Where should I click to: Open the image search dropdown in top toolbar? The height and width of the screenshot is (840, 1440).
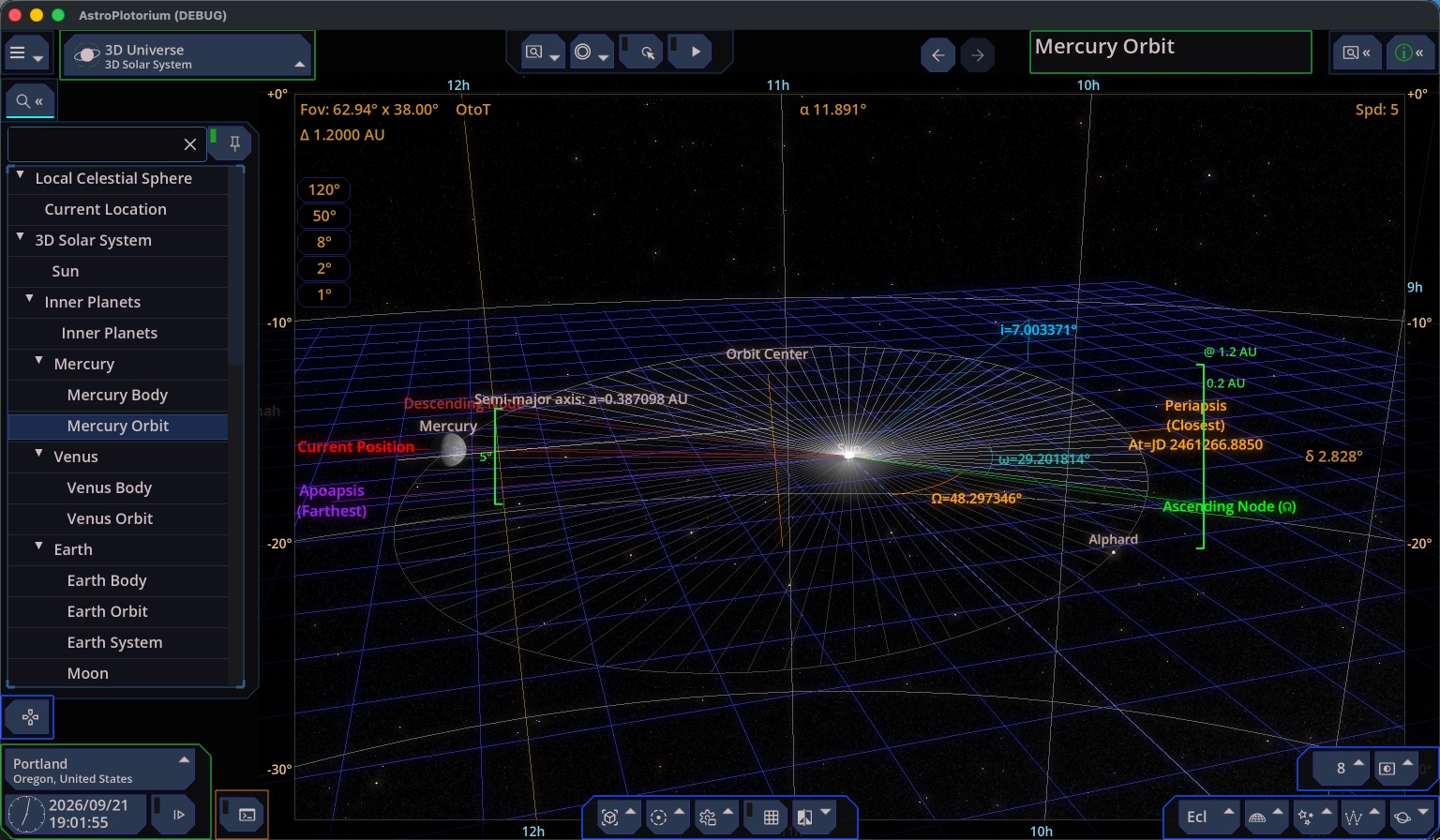(544, 52)
